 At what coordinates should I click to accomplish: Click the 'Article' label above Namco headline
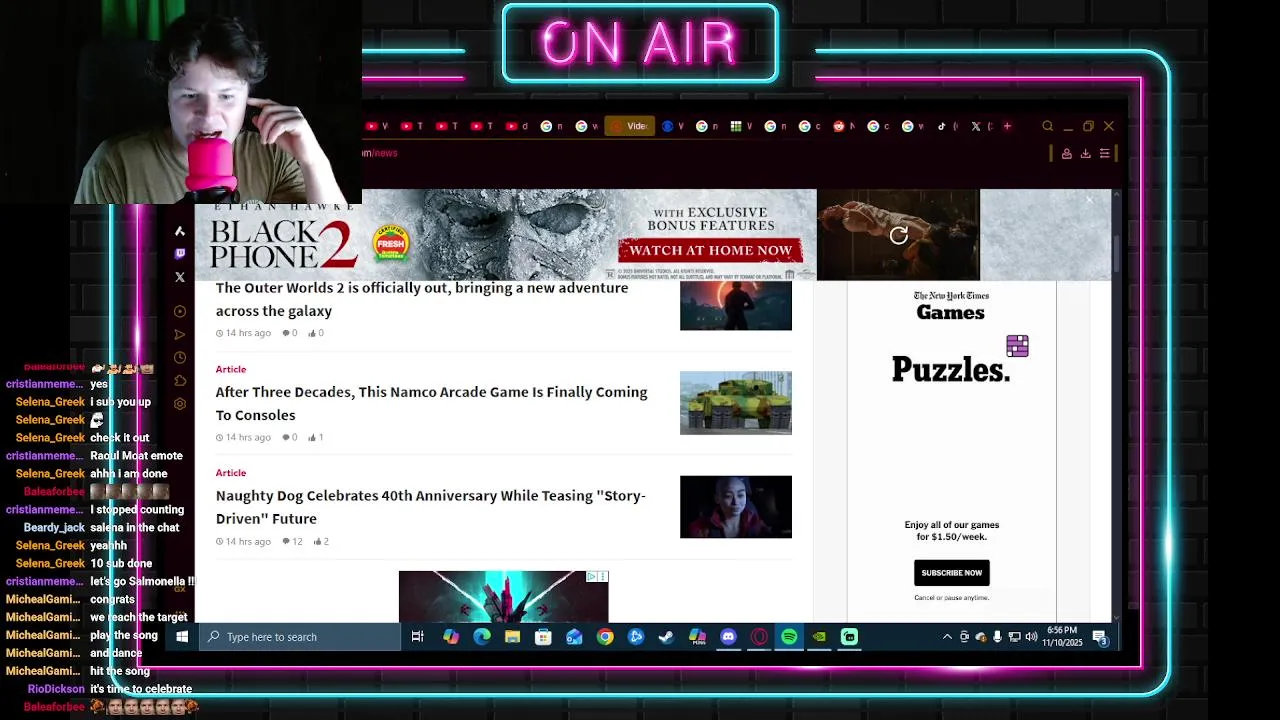coord(231,369)
